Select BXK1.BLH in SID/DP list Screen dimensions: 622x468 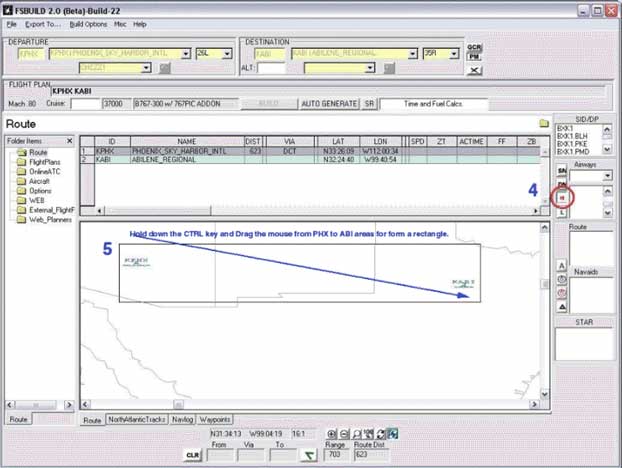coord(572,136)
